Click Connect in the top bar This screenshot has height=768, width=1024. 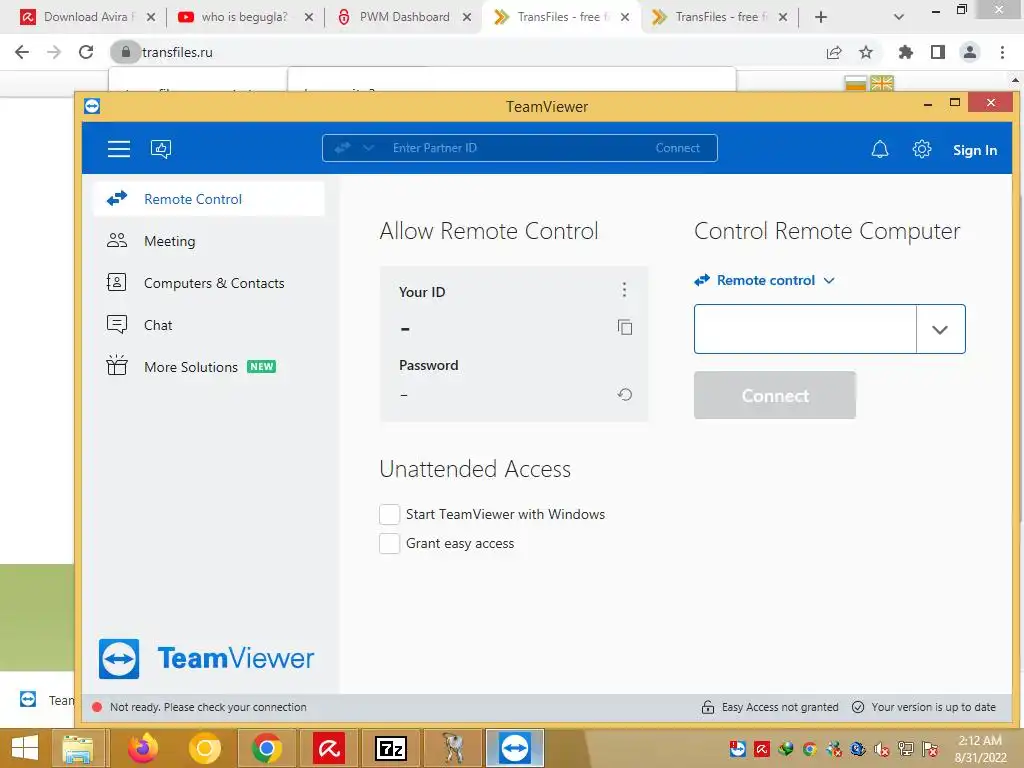[677, 148]
